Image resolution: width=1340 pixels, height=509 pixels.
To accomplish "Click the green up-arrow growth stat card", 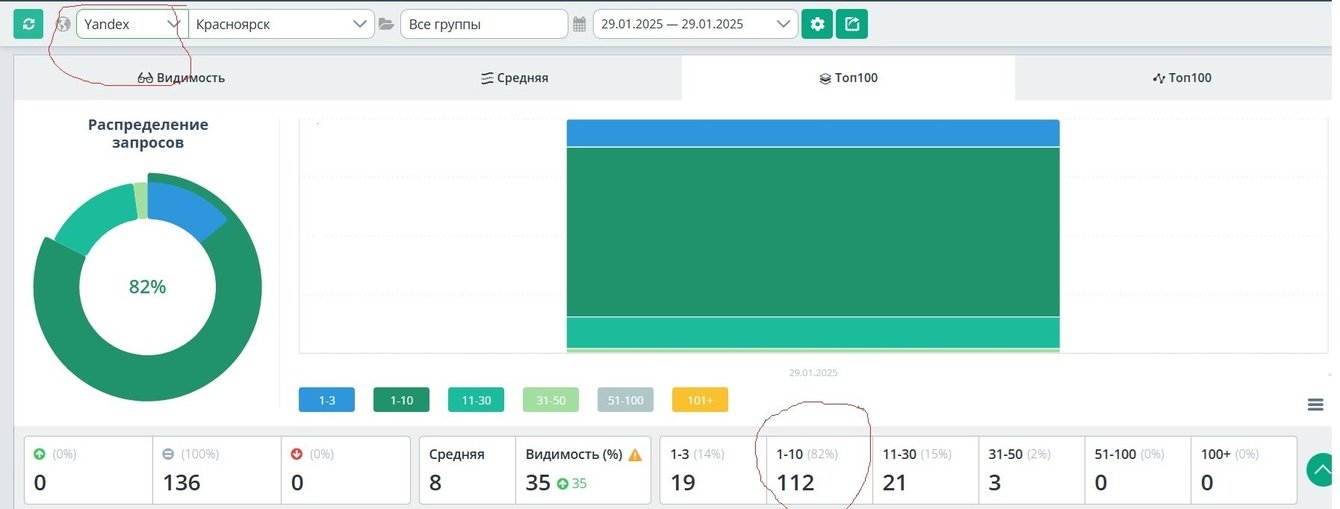I will tap(88, 470).
